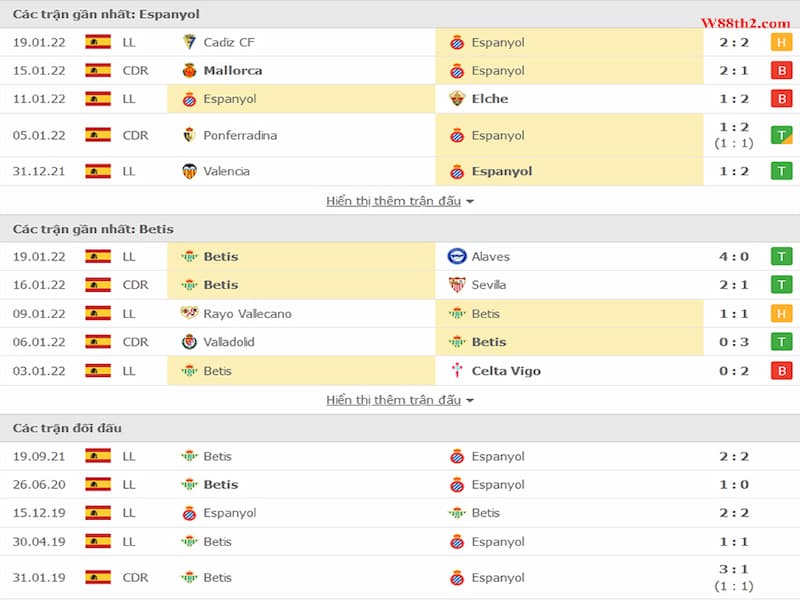Click the Elche club crest icon
The width and height of the screenshot is (800, 600).
click(457, 98)
